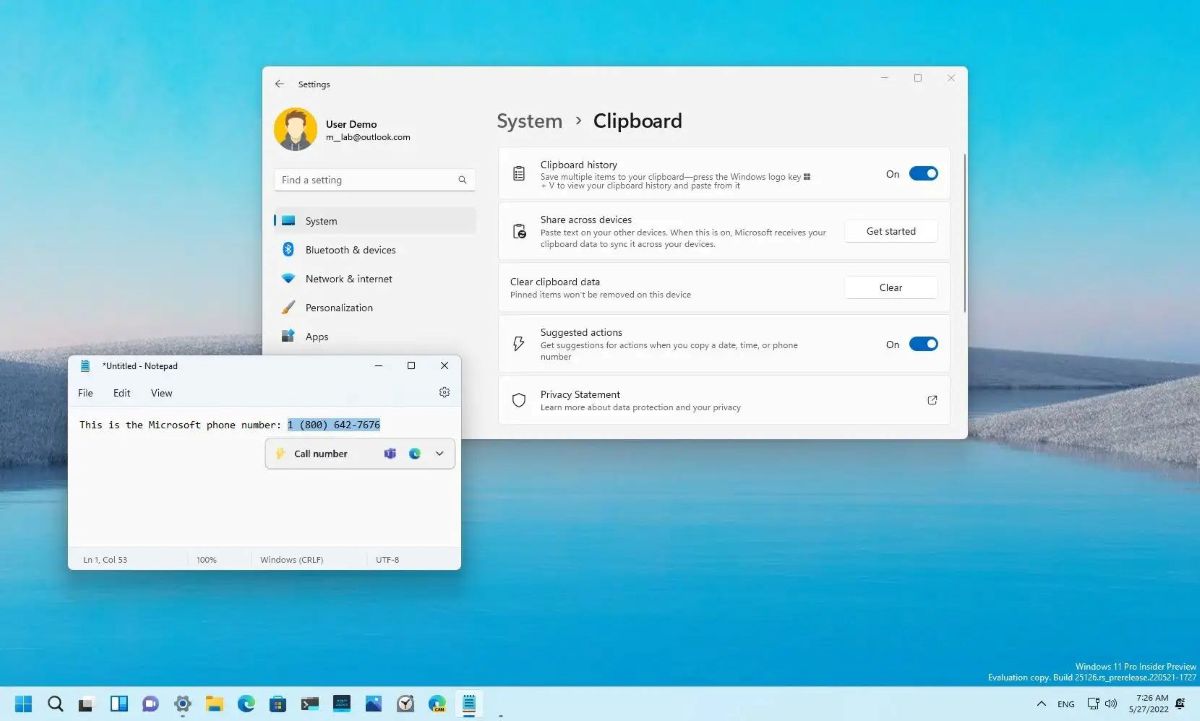Open Windows Terminal from the taskbar

pyautogui.click(x=310, y=704)
